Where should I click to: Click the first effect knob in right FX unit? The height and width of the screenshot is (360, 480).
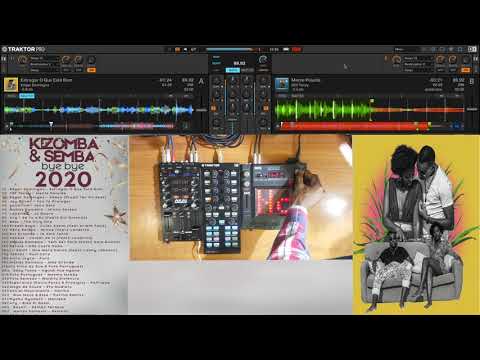tap(440, 60)
